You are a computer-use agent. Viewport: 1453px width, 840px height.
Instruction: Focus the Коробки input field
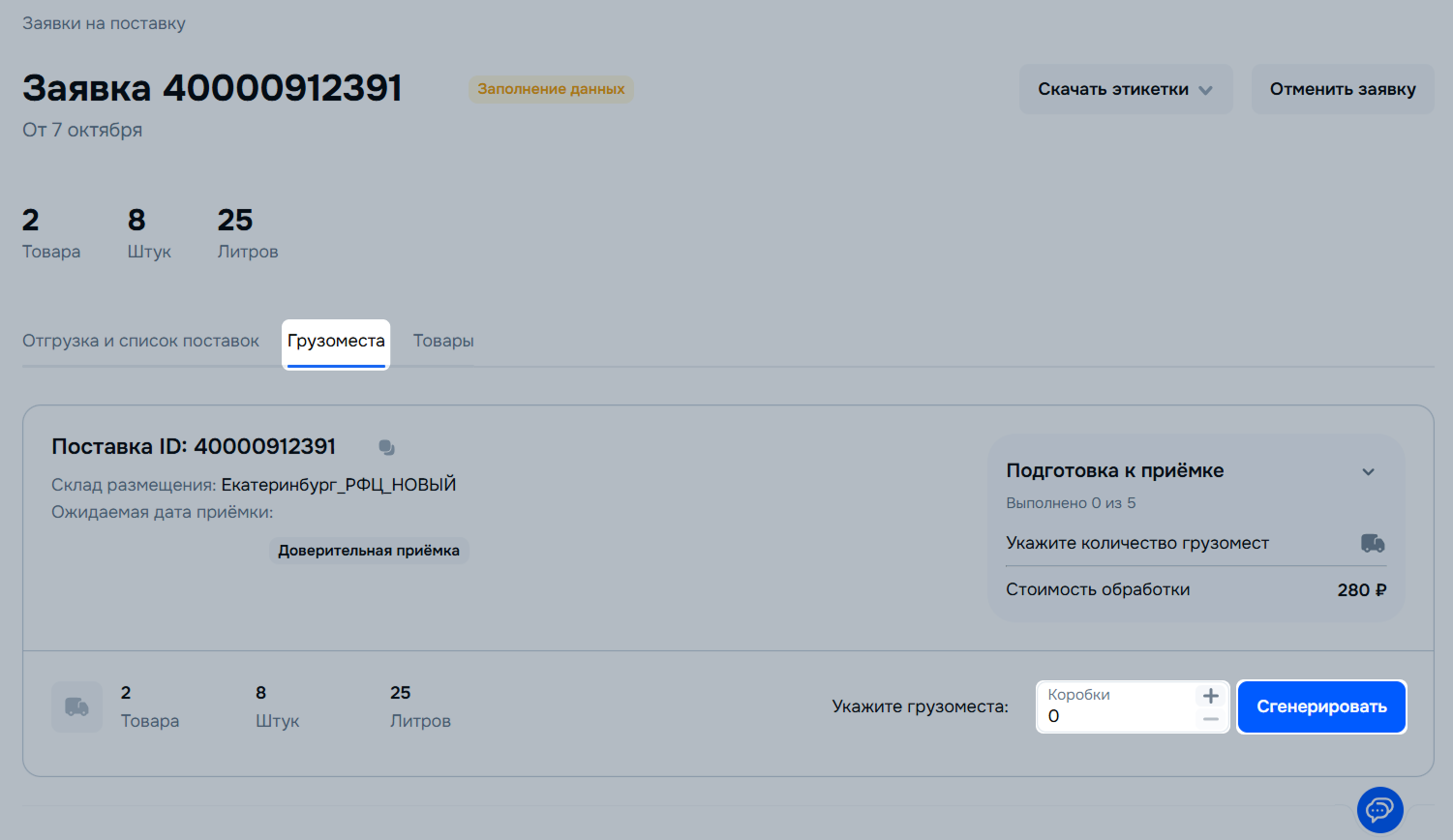1113,716
